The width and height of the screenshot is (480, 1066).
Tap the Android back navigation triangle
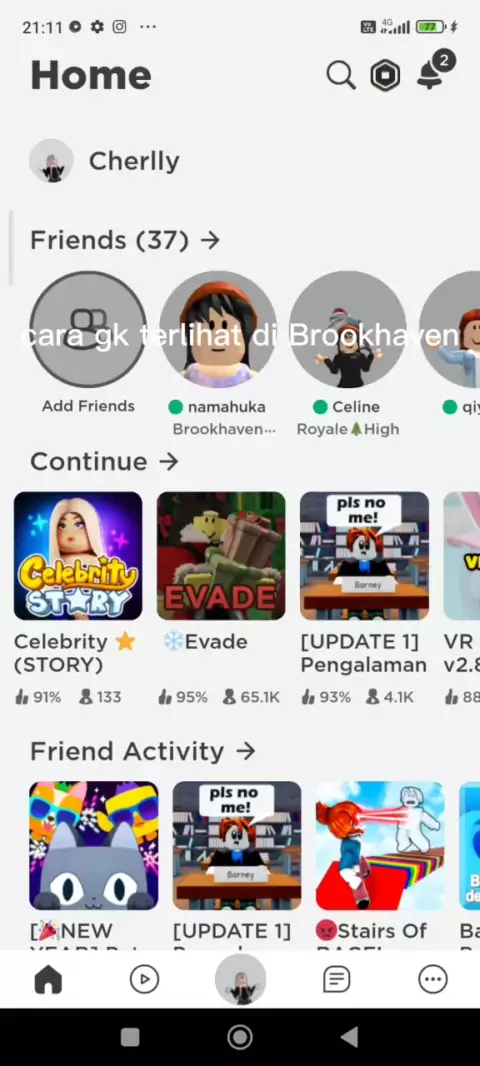click(x=349, y=1037)
